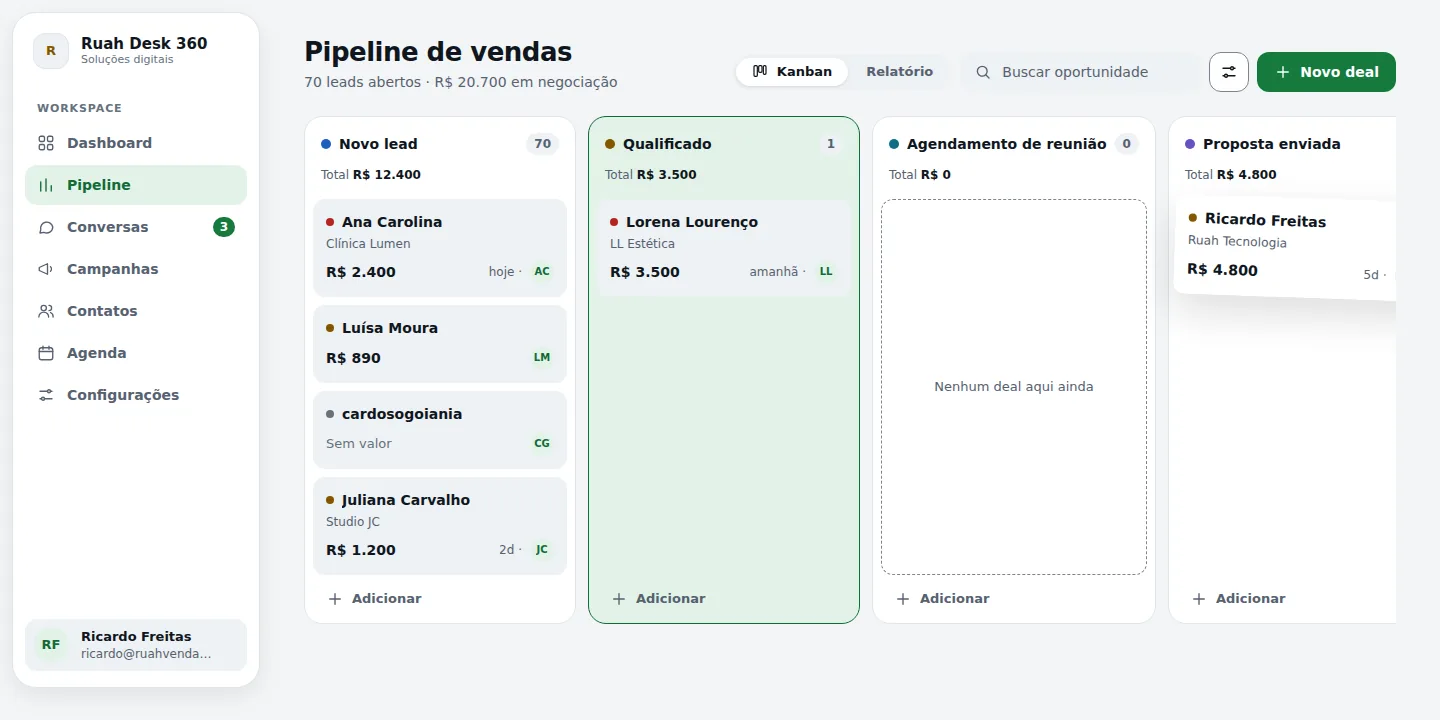The image size is (1440, 720).
Task: Click the Proposta enviada column title
Action: (1272, 144)
